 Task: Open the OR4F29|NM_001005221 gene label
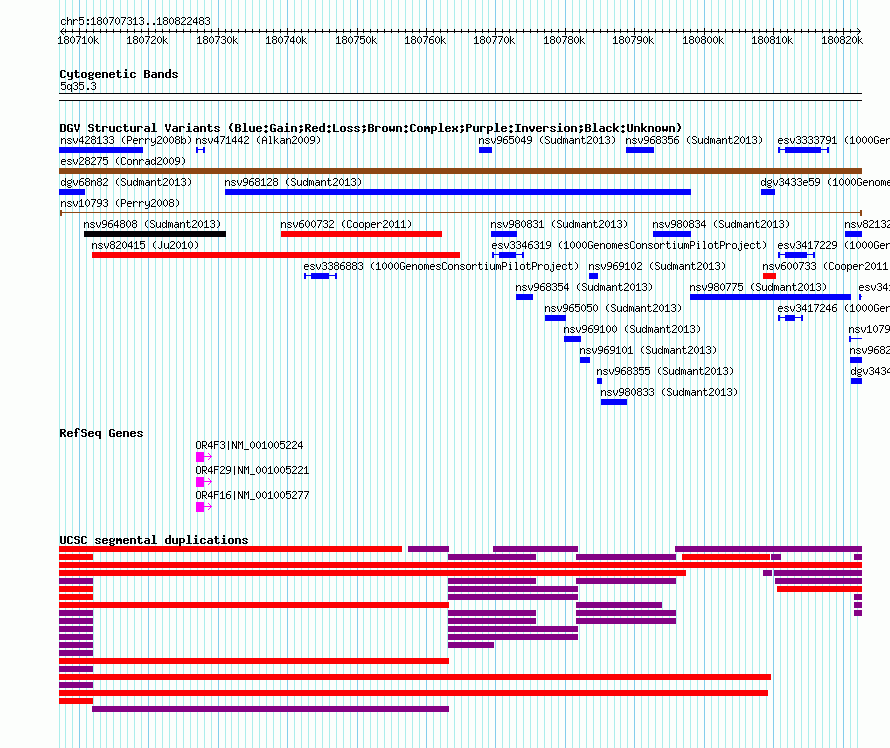[x=252, y=470]
